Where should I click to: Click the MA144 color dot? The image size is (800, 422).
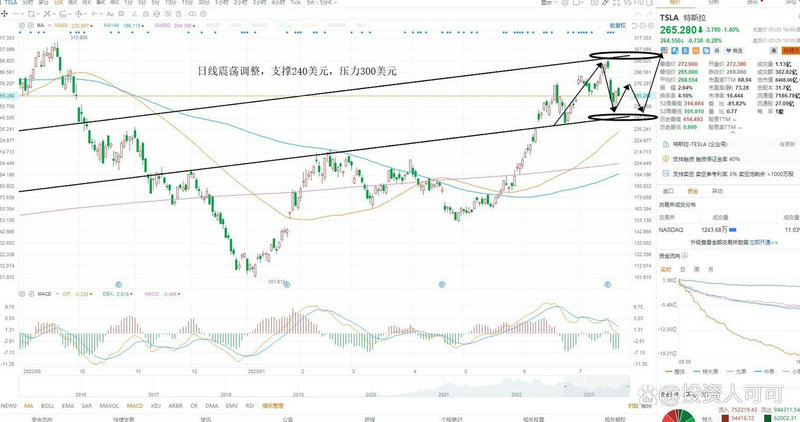[x=143, y=26]
